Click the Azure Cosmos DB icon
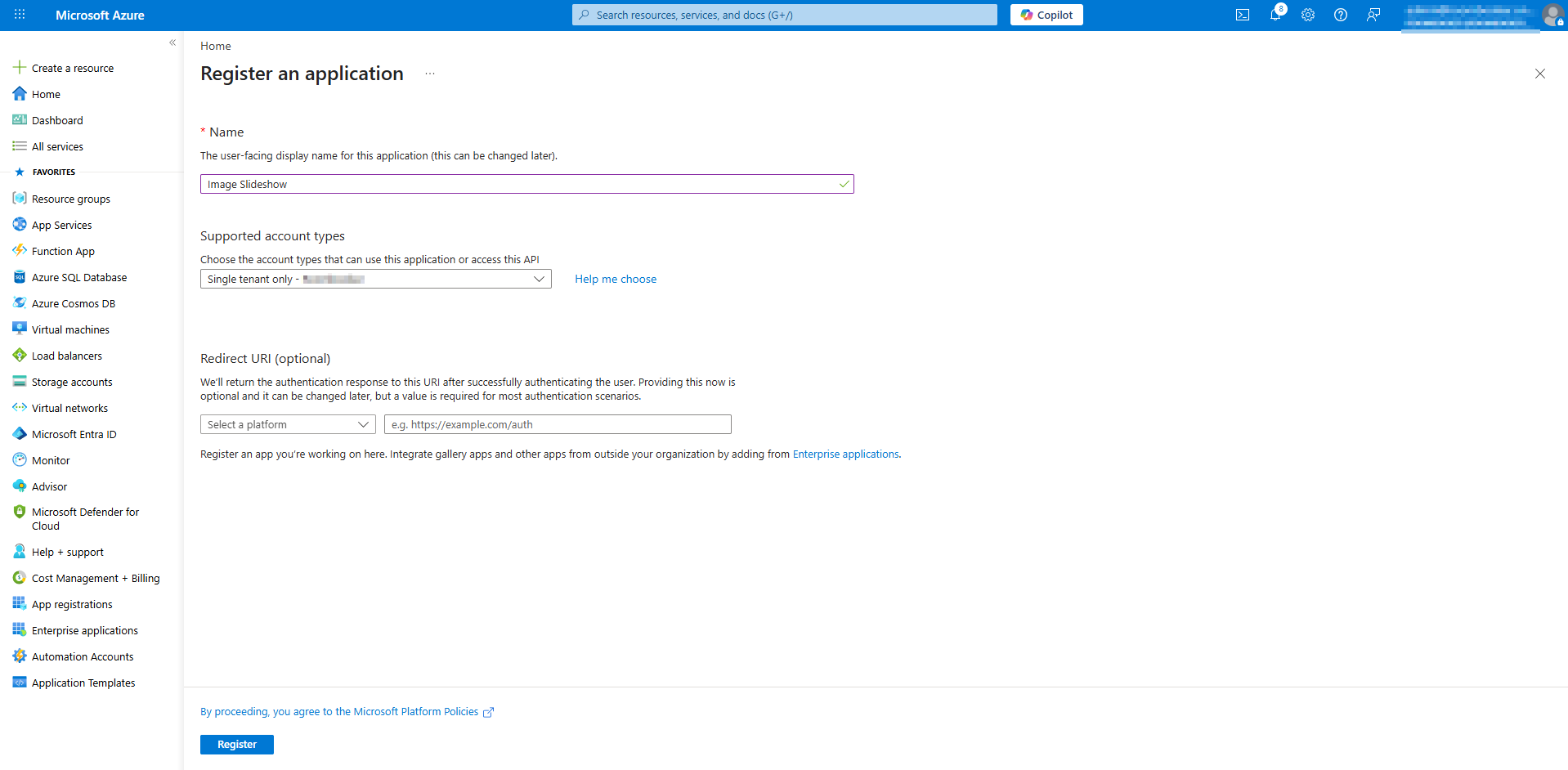 pos(20,303)
